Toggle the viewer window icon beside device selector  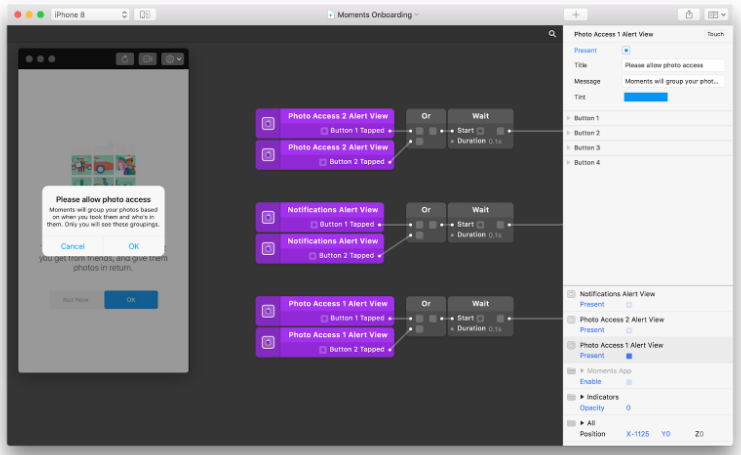click(x=145, y=15)
